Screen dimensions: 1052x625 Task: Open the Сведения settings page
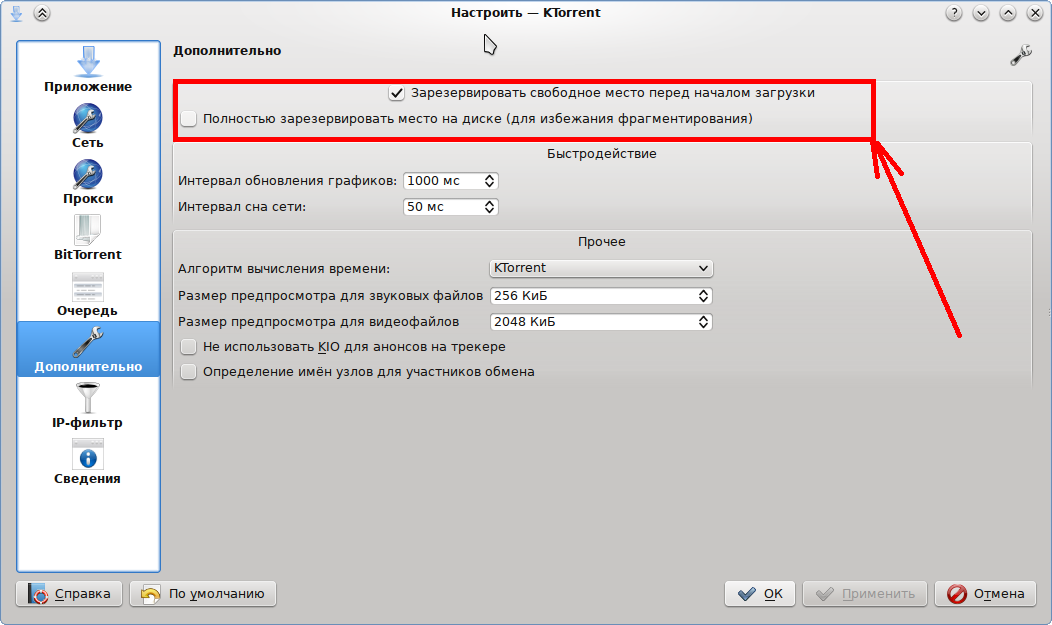pyautogui.click(x=88, y=462)
